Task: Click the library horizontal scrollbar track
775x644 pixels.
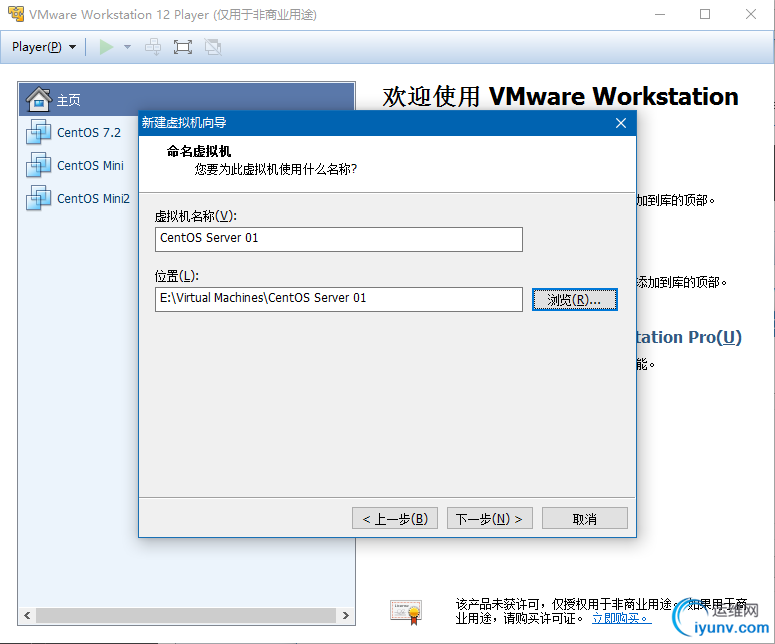Action: (x=186, y=615)
